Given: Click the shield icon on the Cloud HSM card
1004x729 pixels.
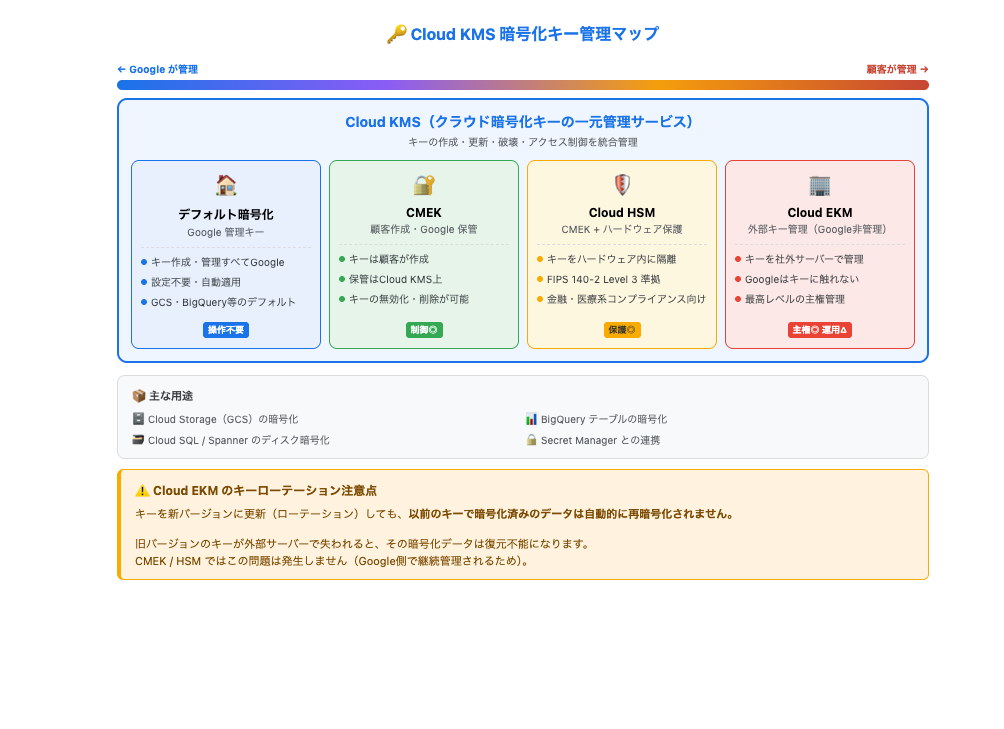Looking at the screenshot, I should (x=622, y=185).
